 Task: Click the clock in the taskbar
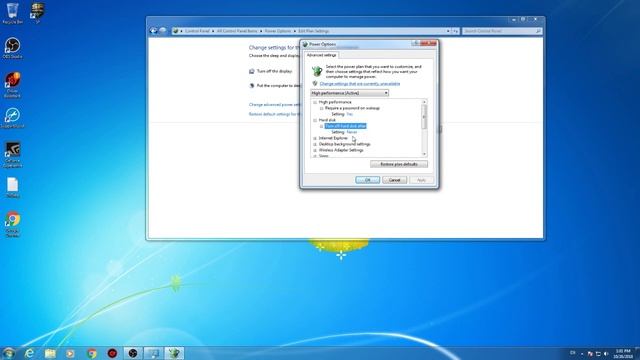[623, 353]
